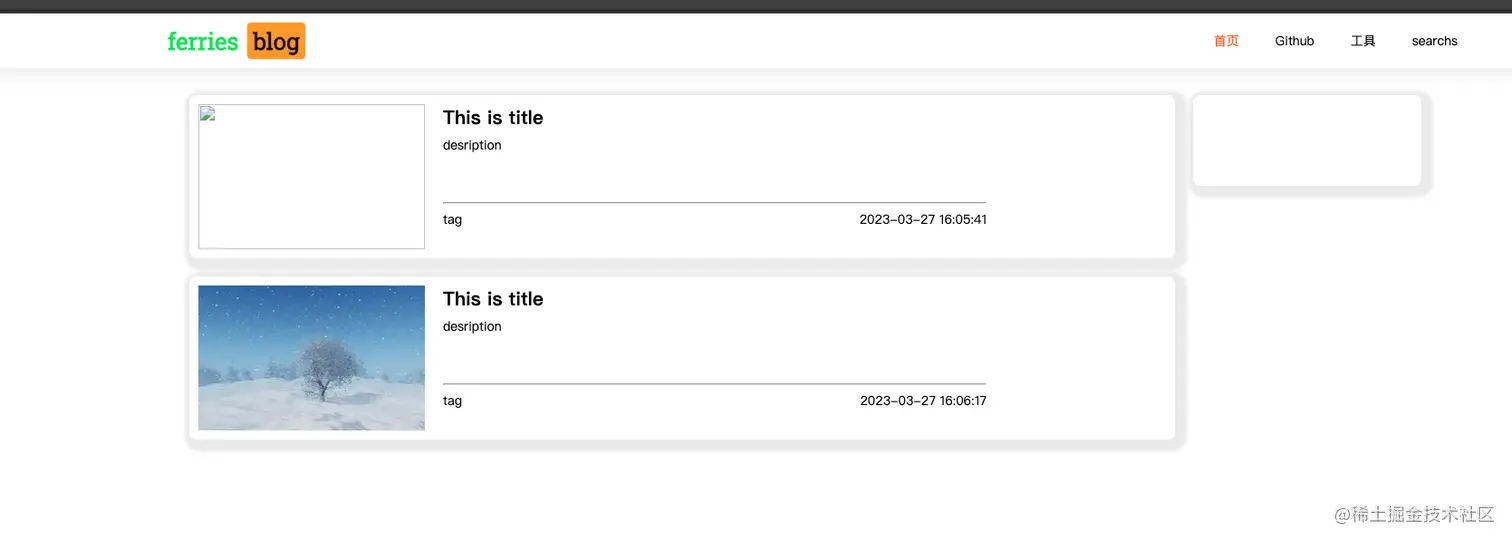Click the 16:06:17 post timestamp

point(922,401)
